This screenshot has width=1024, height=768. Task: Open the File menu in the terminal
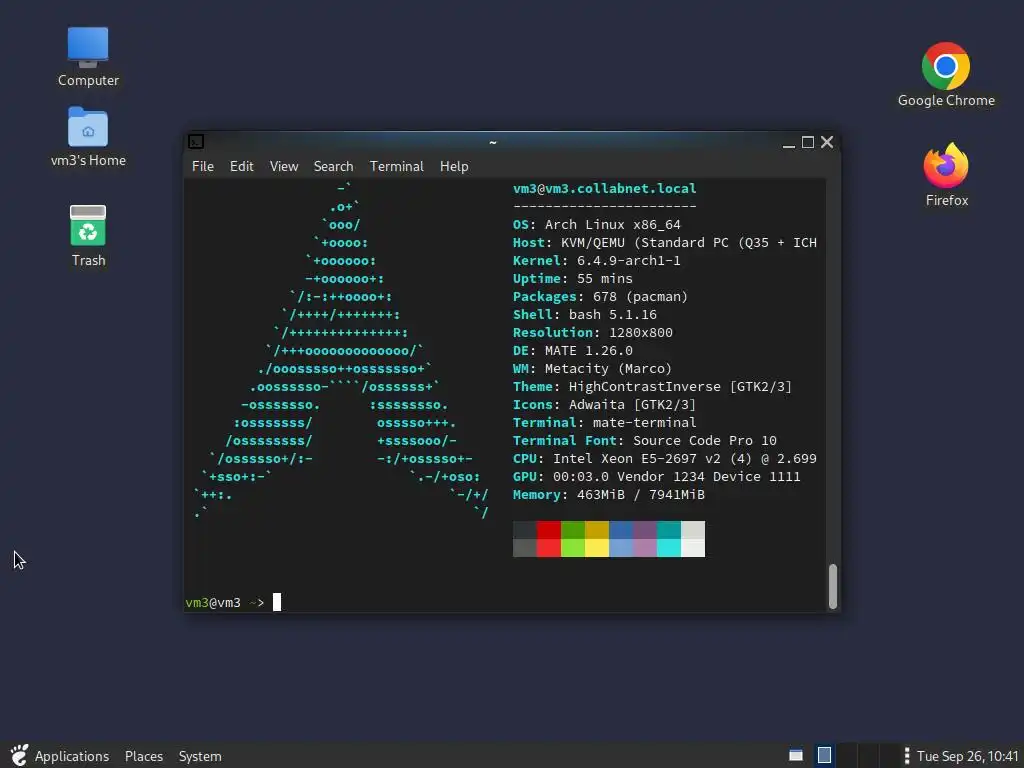click(202, 167)
